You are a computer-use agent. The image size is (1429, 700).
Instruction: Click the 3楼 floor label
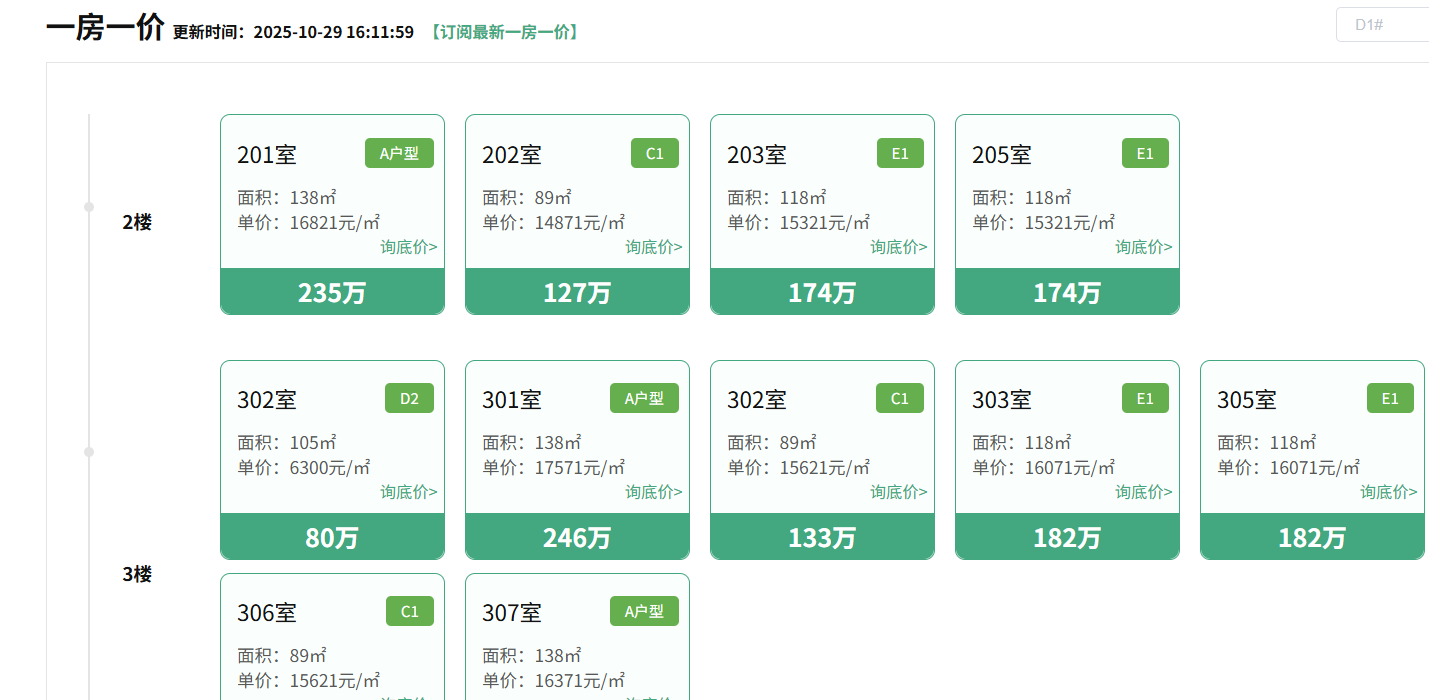[x=137, y=574]
